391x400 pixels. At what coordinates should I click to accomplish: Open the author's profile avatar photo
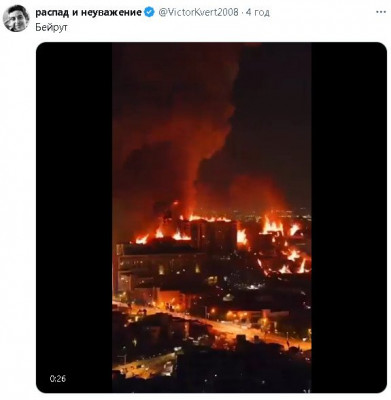point(16,18)
